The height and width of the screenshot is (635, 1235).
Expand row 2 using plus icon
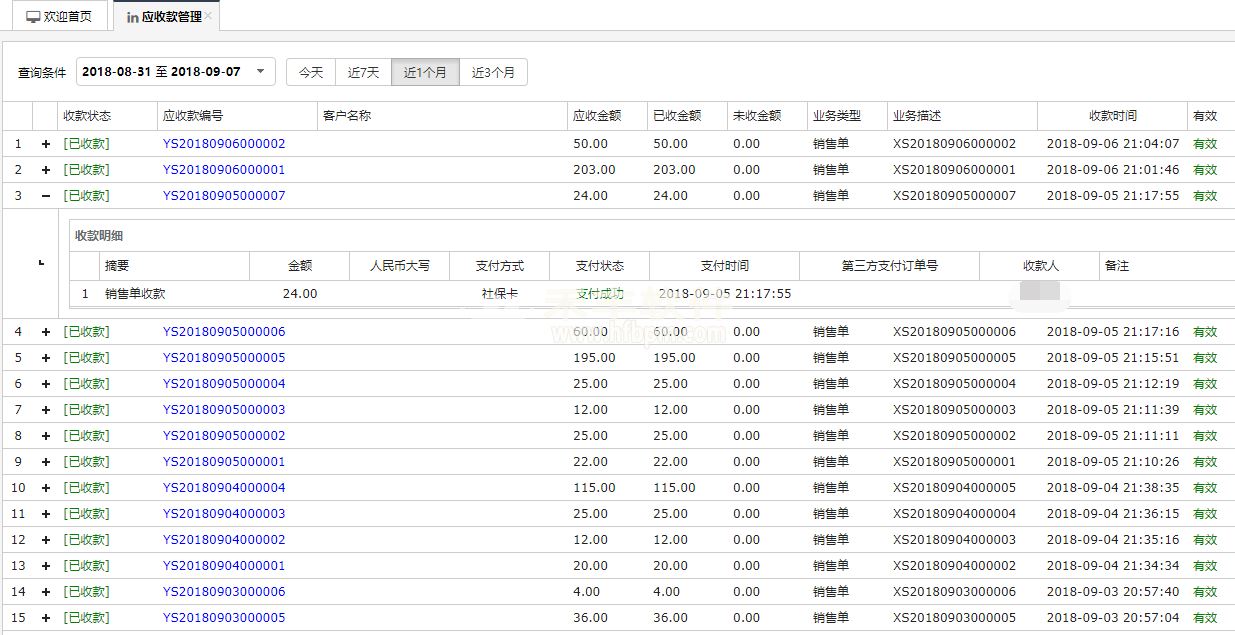click(46, 170)
